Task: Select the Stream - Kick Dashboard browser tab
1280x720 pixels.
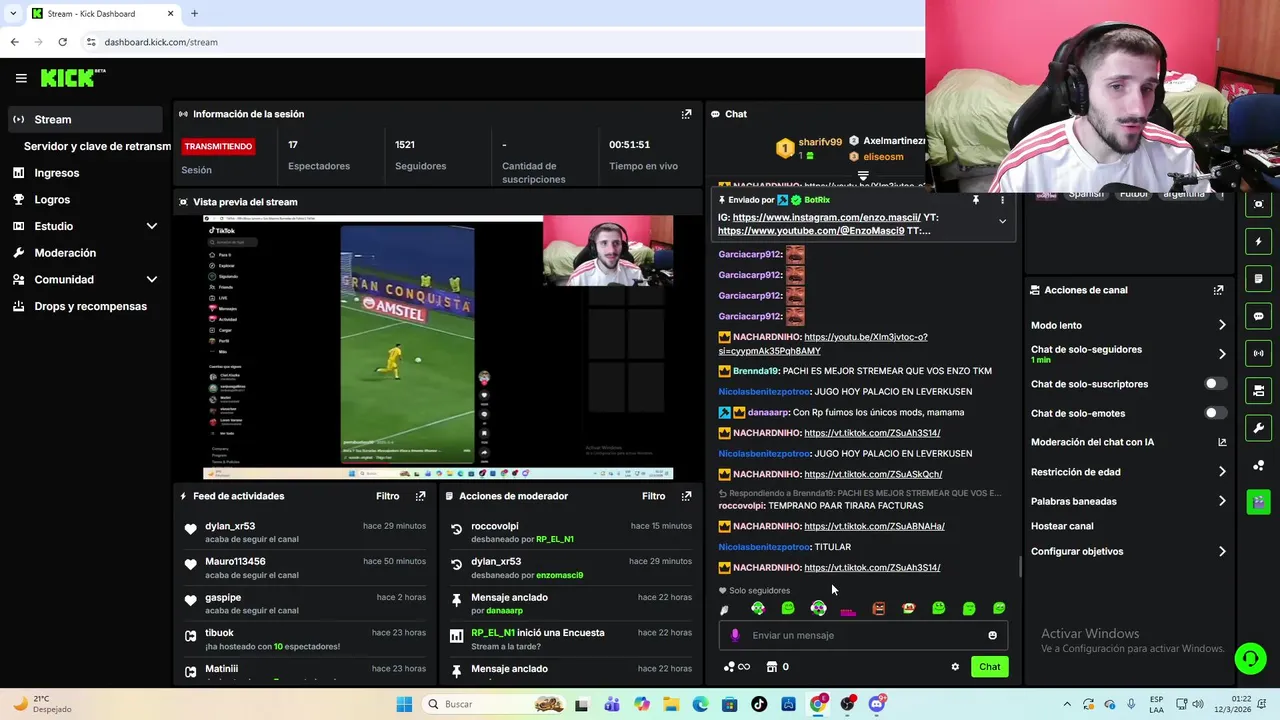Action: coord(102,14)
